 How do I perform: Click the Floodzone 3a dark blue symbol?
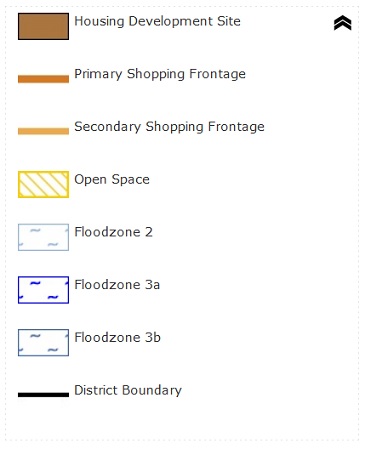(43, 290)
